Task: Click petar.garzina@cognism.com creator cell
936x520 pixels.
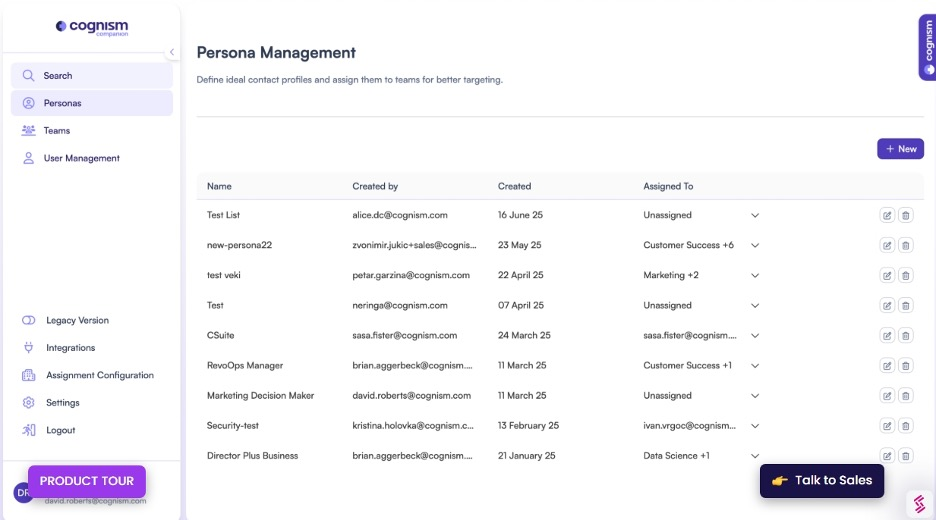Action: [x=411, y=275]
